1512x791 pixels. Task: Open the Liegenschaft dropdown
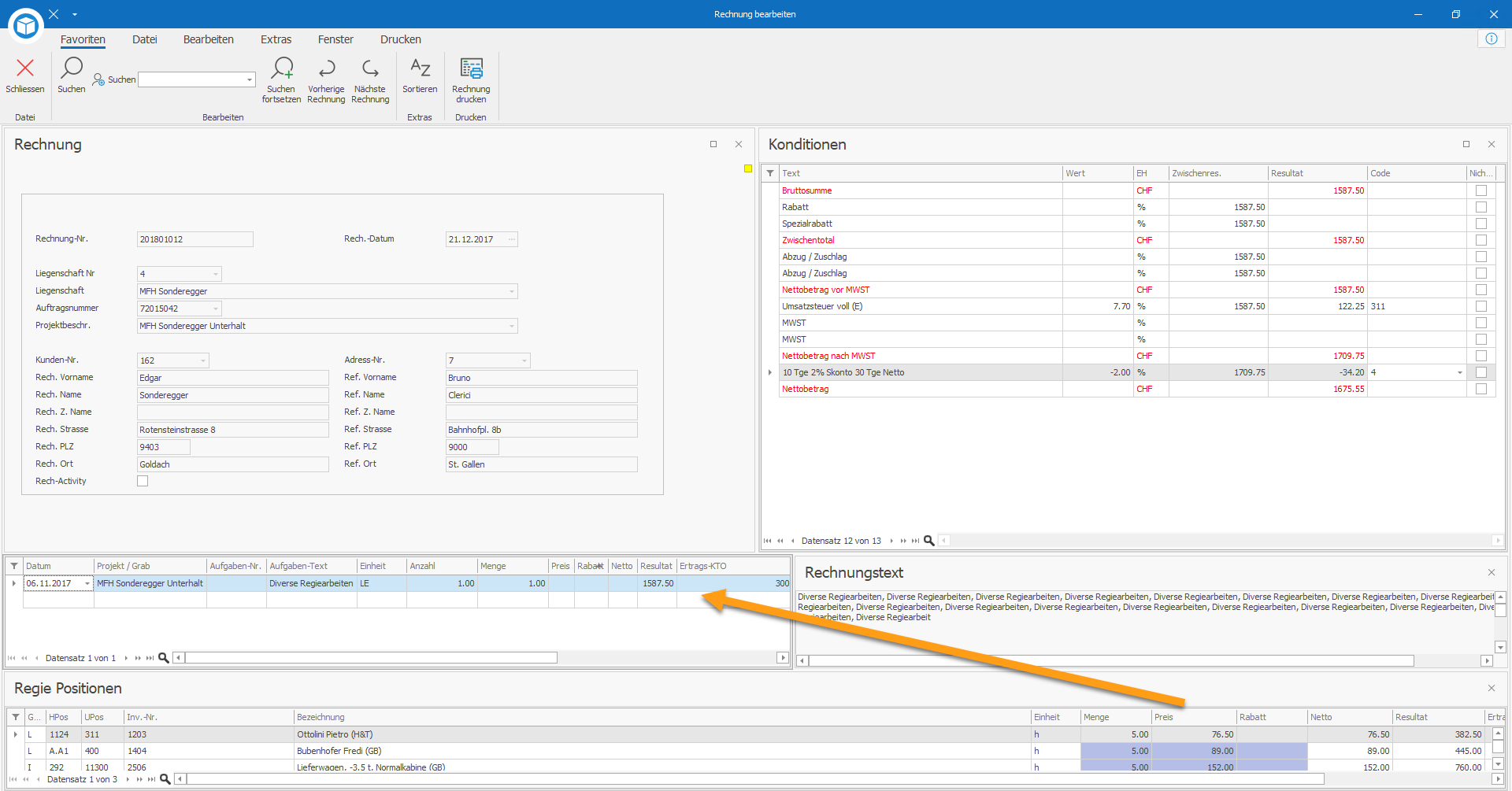[512, 291]
